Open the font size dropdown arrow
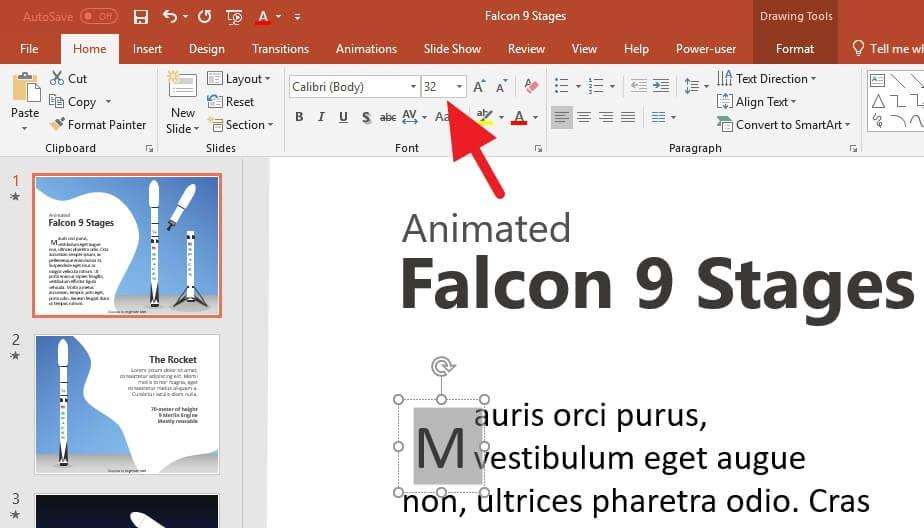The width and height of the screenshot is (924, 528). (x=459, y=87)
